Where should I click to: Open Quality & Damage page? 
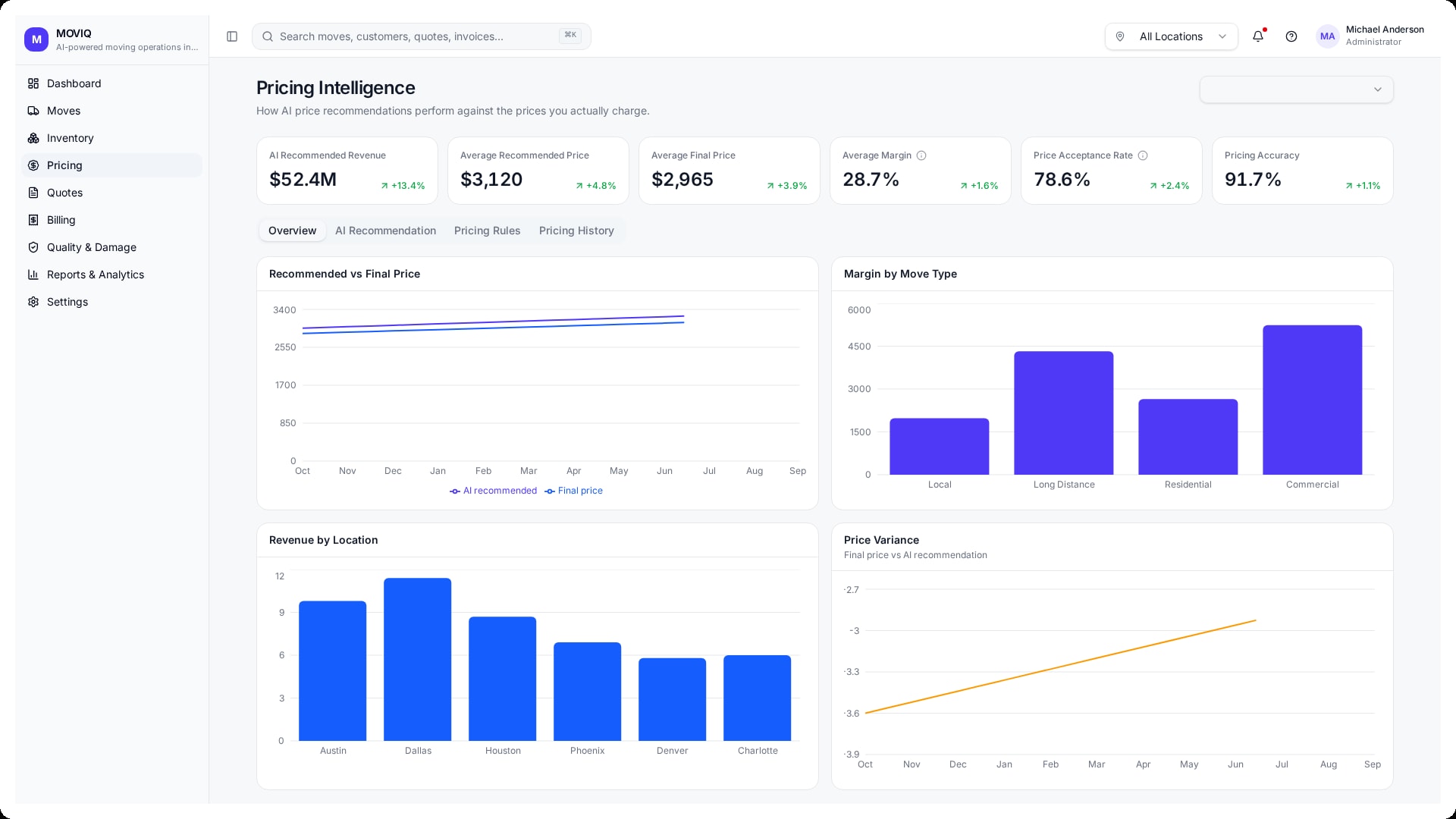click(x=111, y=247)
